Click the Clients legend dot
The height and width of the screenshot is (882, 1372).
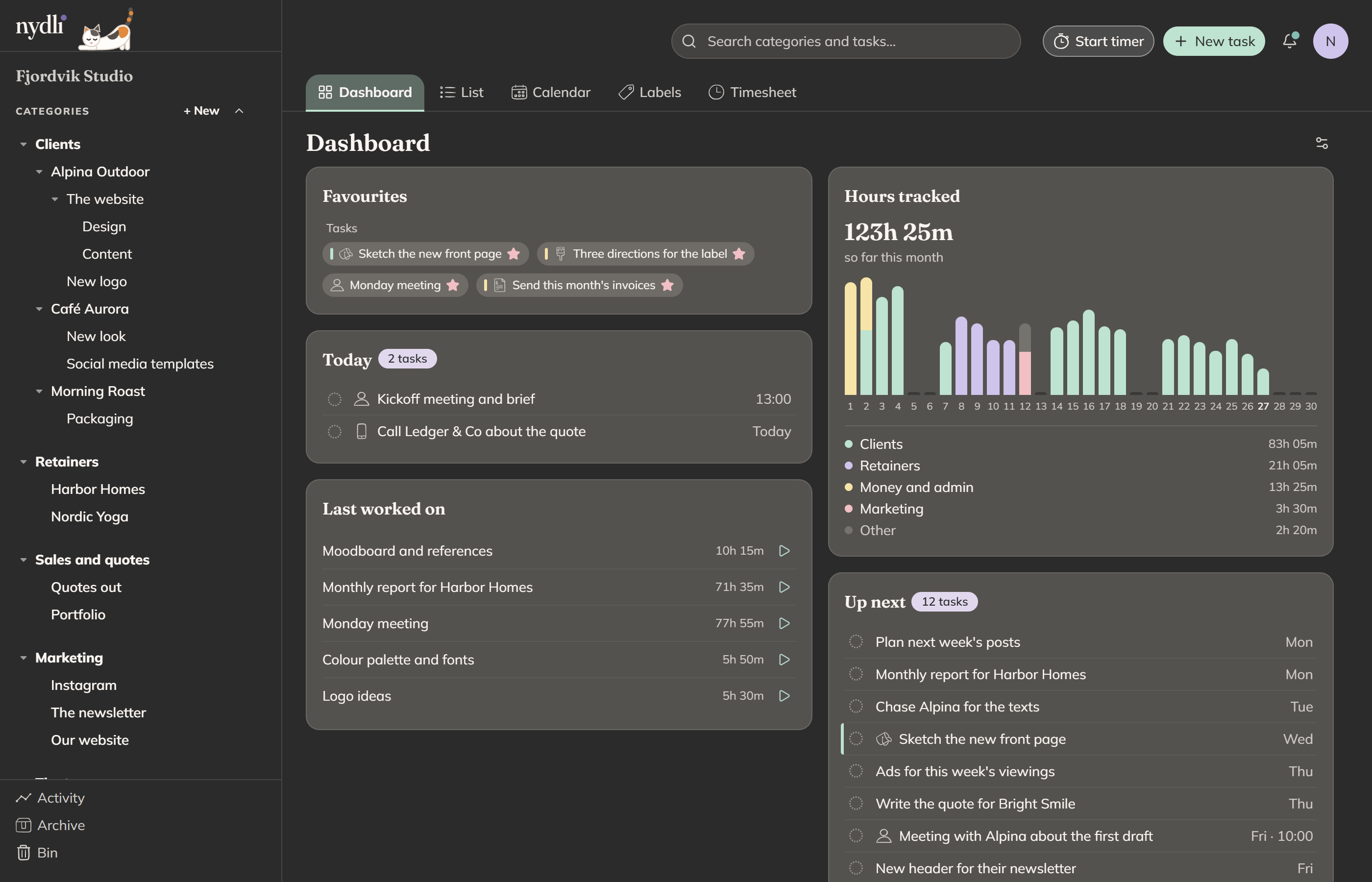coord(849,444)
